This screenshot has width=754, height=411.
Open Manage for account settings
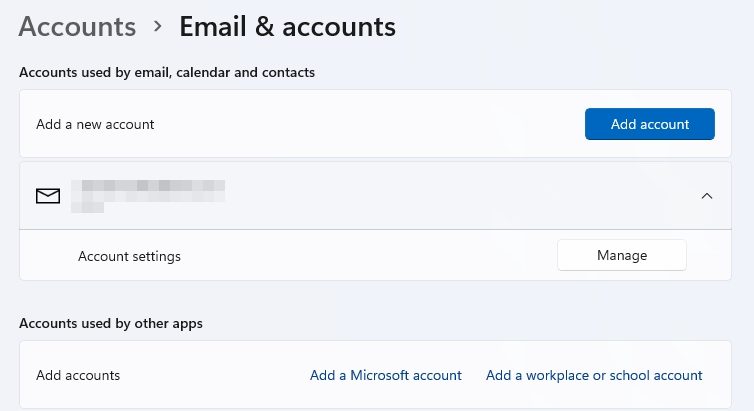coord(622,255)
